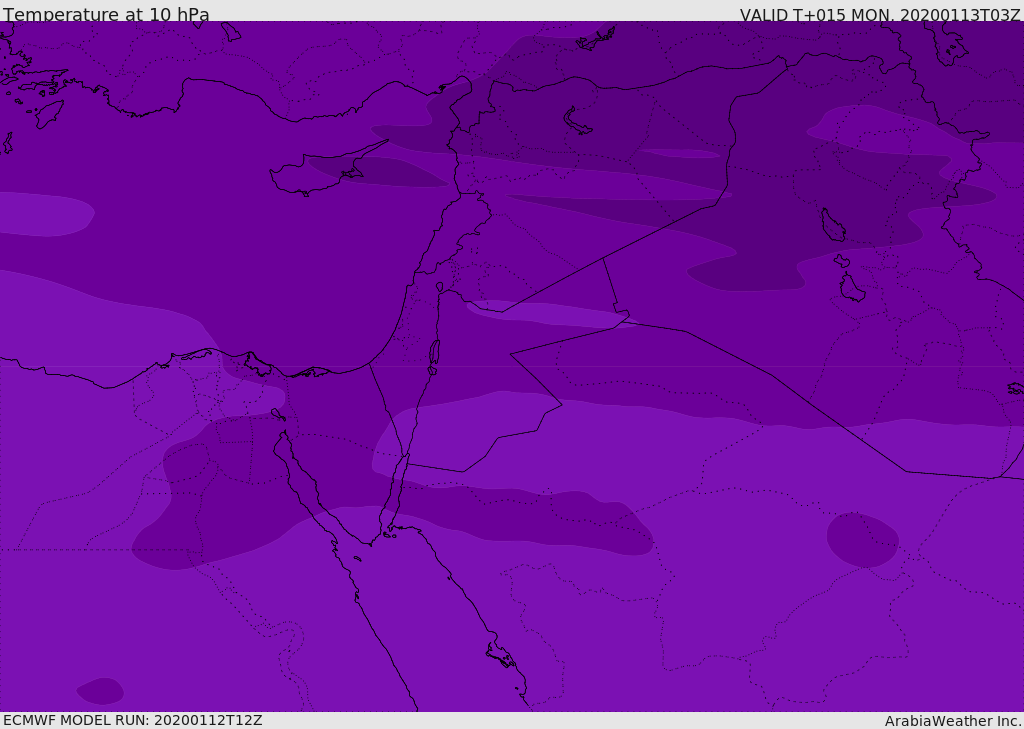
Task: Click the 'VALID T+015 MON. 20200113T03Z' label
Action: click(880, 14)
